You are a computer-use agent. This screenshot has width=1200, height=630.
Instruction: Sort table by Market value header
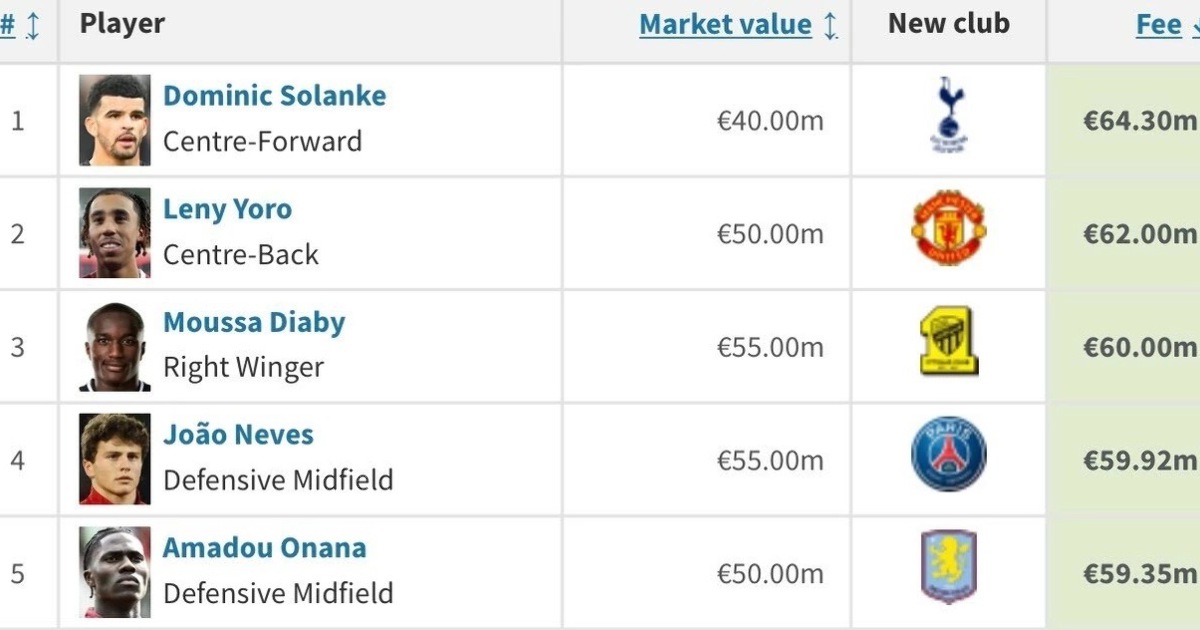726,25
